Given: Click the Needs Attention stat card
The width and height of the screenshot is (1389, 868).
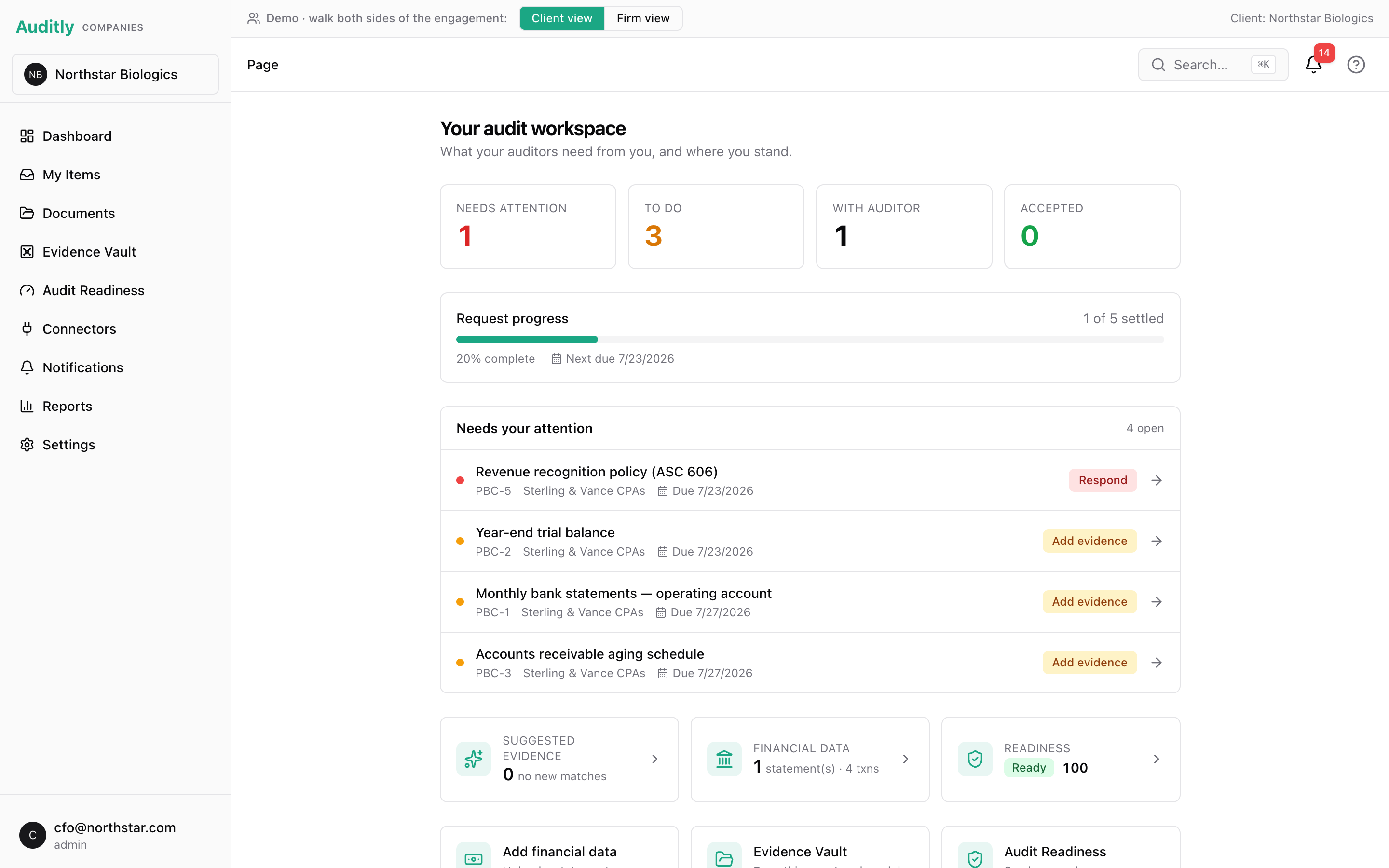Looking at the screenshot, I should click(528, 226).
